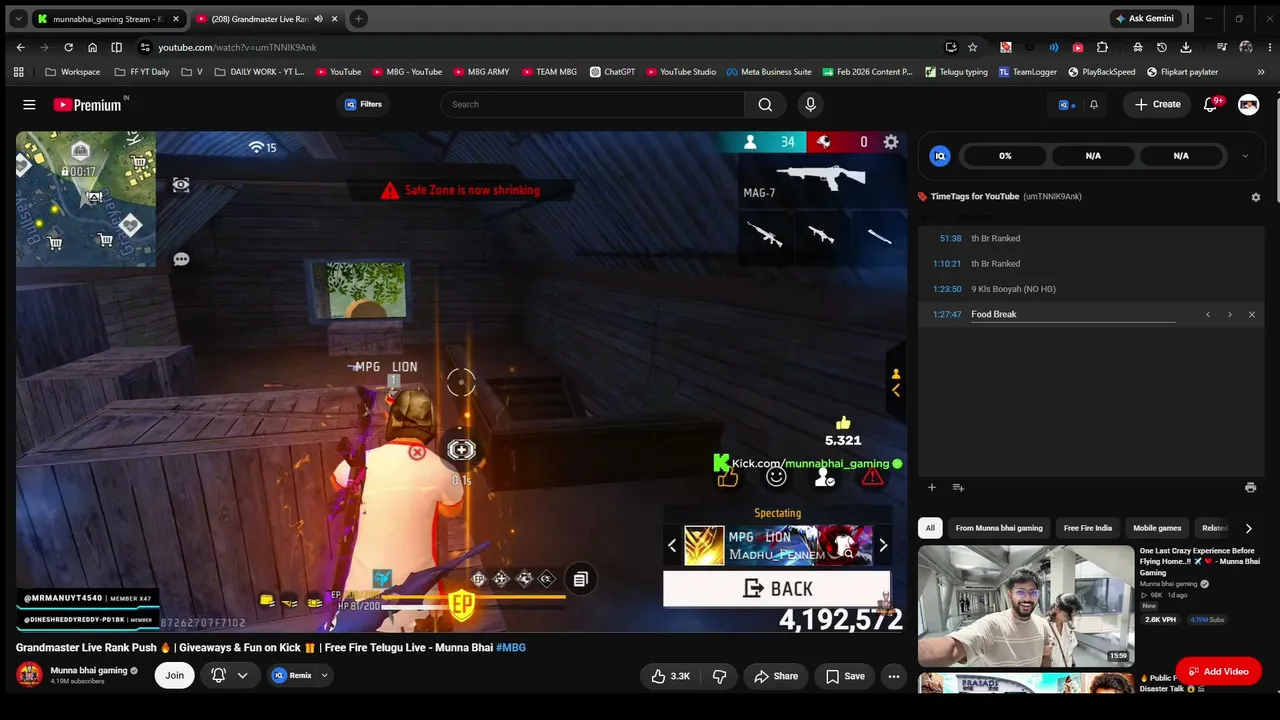
Task: Click Ask Gemini in Chrome
Action: click(x=1146, y=19)
